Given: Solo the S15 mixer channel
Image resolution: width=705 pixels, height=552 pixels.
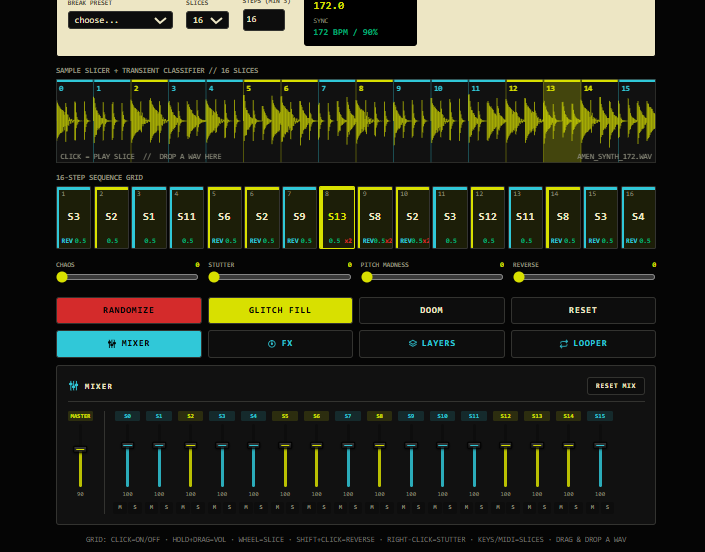Looking at the screenshot, I should (607, 507).
